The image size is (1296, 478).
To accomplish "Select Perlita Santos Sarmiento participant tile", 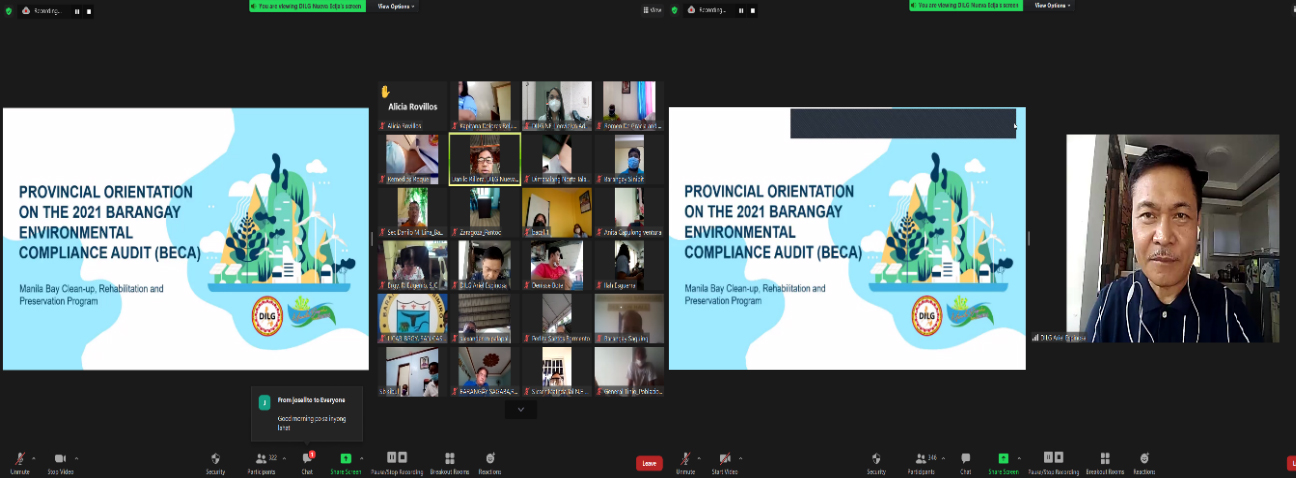I will point(556,318).
